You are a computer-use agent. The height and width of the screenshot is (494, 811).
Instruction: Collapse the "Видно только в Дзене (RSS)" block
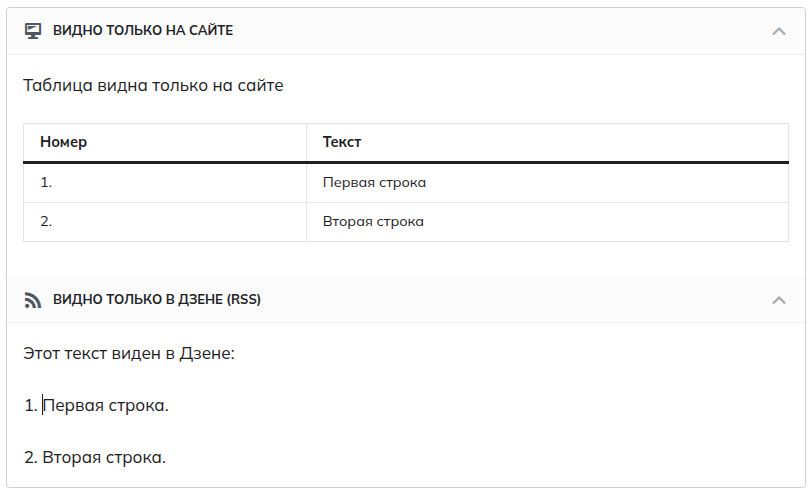click(x=779, y=299)
